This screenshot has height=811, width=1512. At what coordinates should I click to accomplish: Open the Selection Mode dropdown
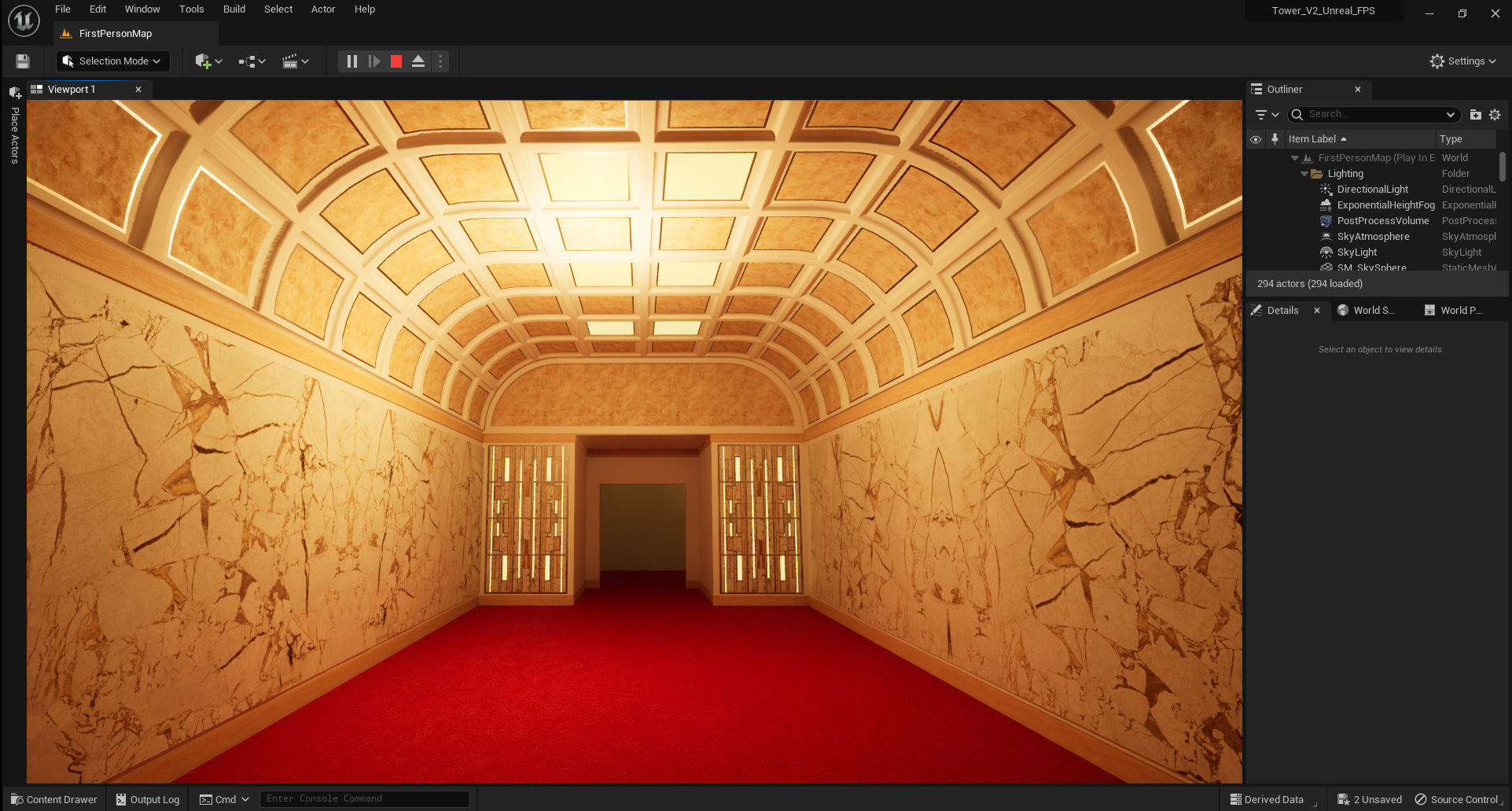(112, 61)
